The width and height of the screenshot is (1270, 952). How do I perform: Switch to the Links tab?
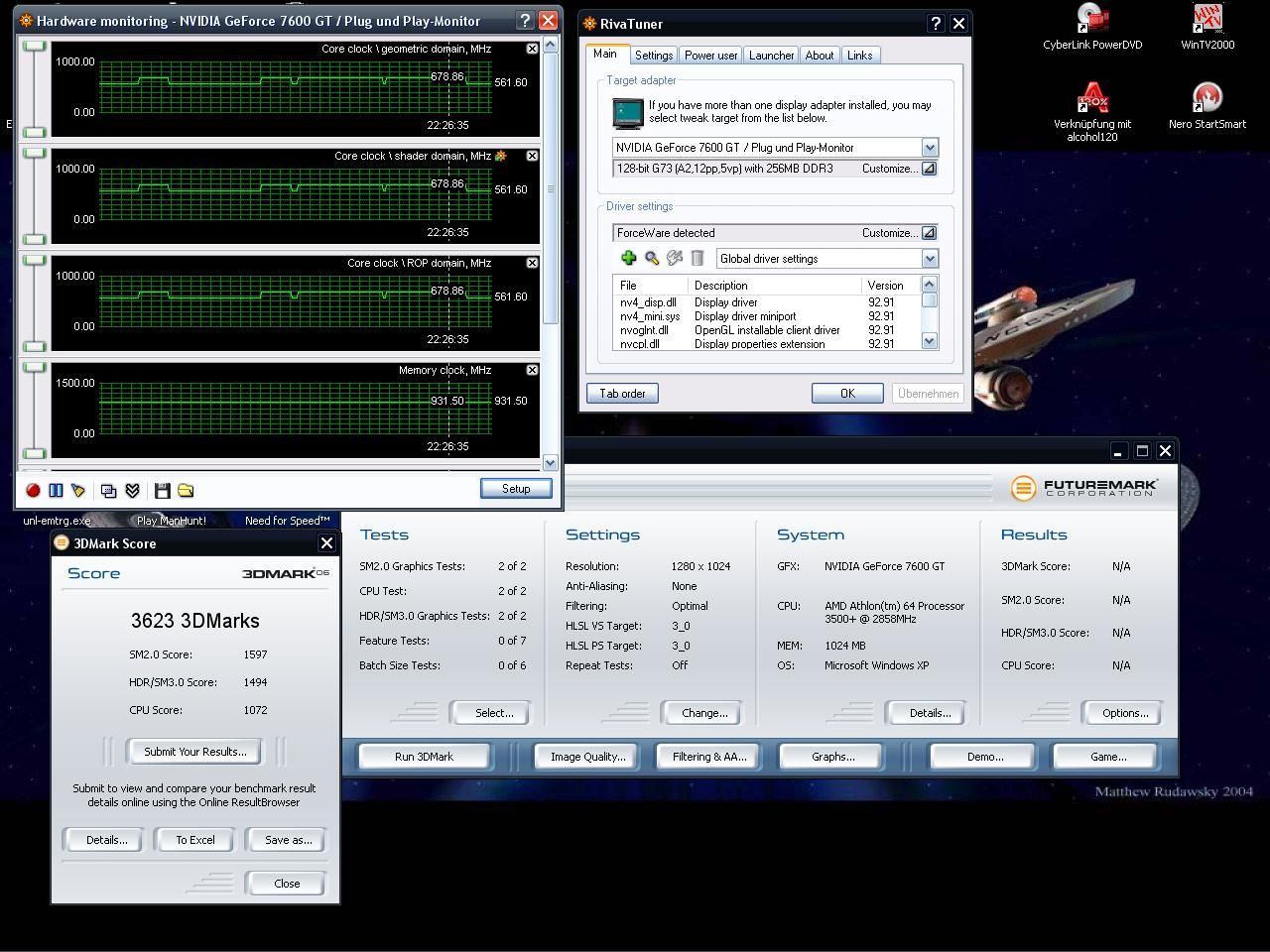[860, 56]
